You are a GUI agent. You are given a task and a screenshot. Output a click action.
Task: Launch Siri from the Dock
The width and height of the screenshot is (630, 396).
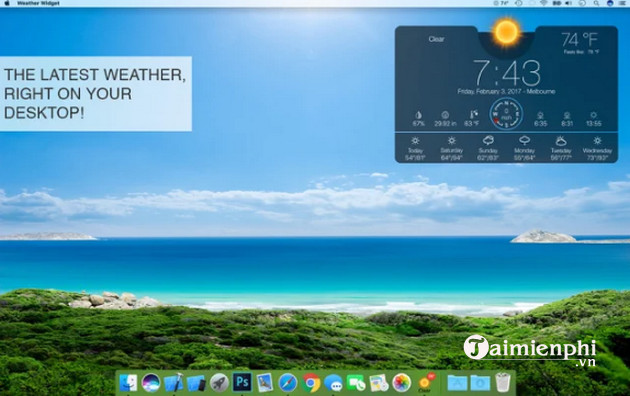[x=151, y=383]
